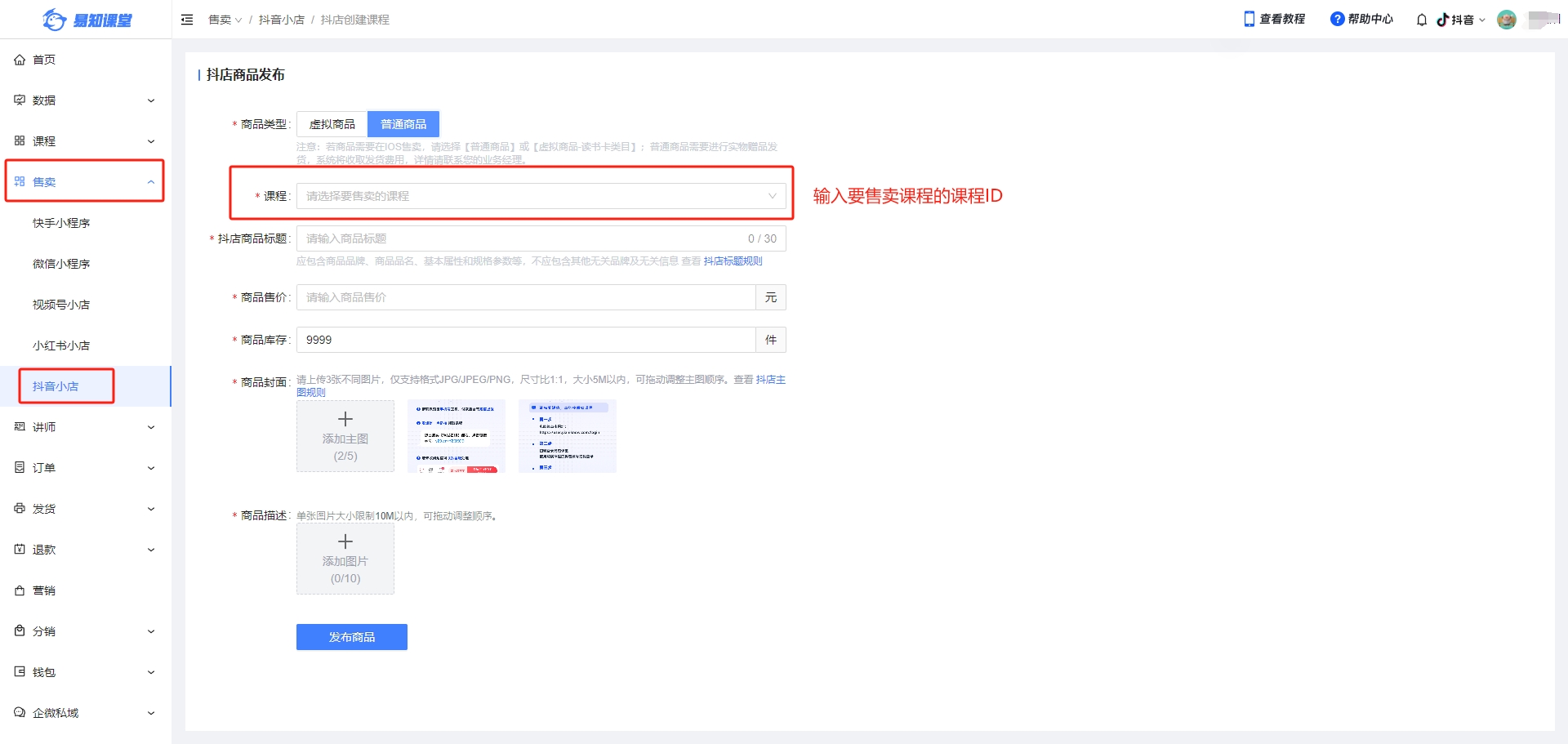Expand the 企微私域 menu chevron
The image size is (1568, 744).
click(151, 713)
